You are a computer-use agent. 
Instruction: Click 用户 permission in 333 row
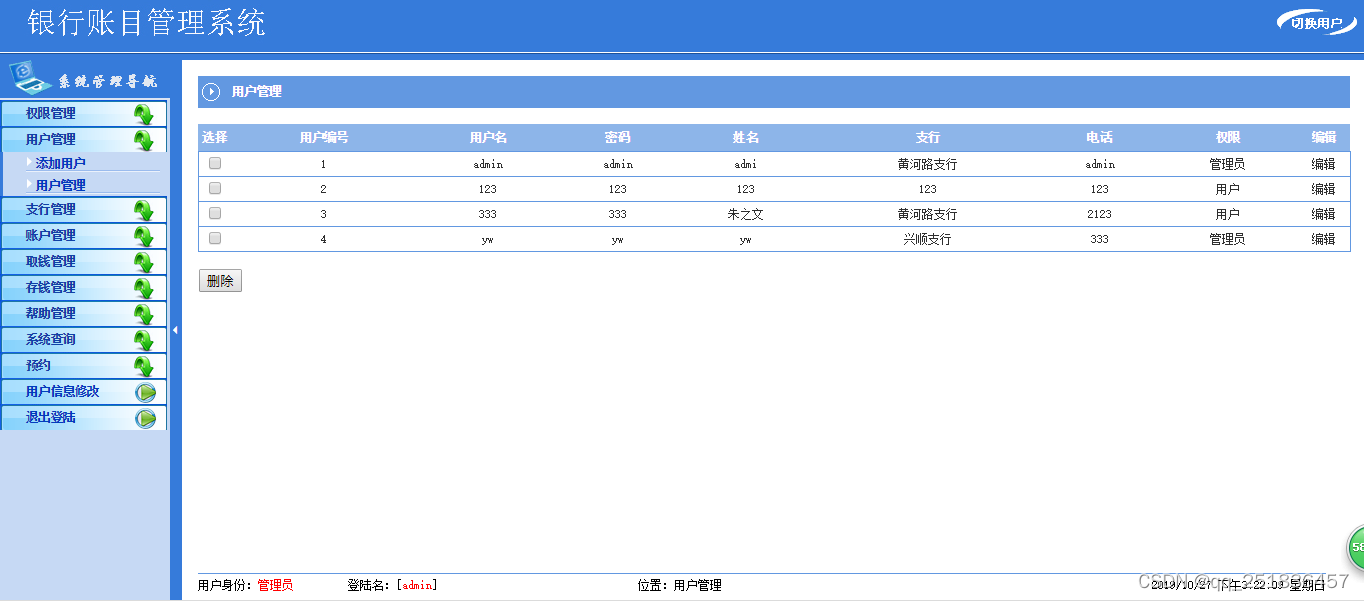click(x=1228, y=214)
